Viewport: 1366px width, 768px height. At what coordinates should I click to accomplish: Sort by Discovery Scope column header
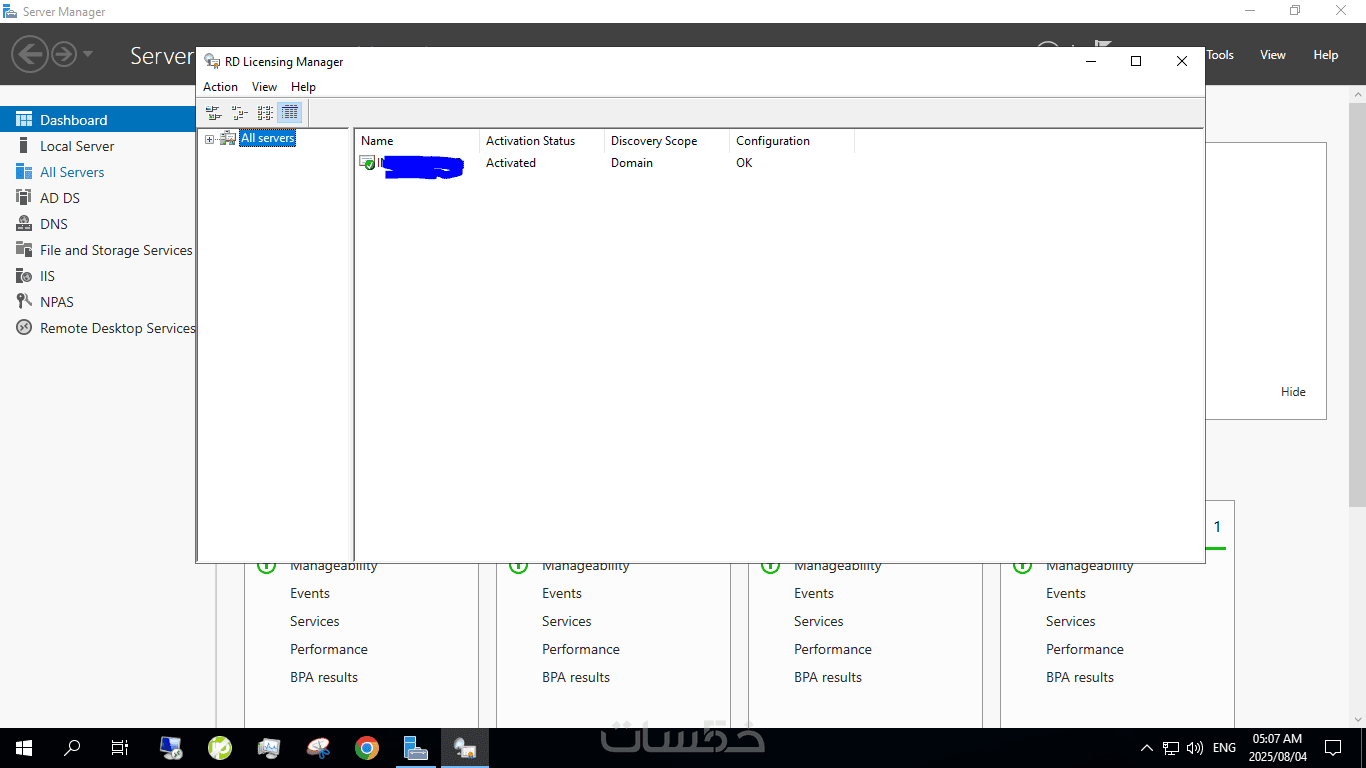coord(667,141)
